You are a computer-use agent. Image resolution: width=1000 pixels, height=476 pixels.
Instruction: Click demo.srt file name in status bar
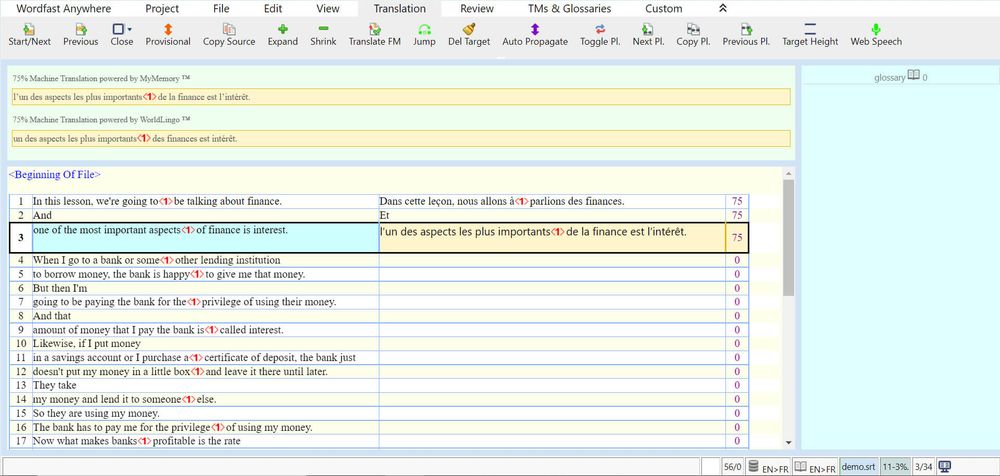coord(858,467)
